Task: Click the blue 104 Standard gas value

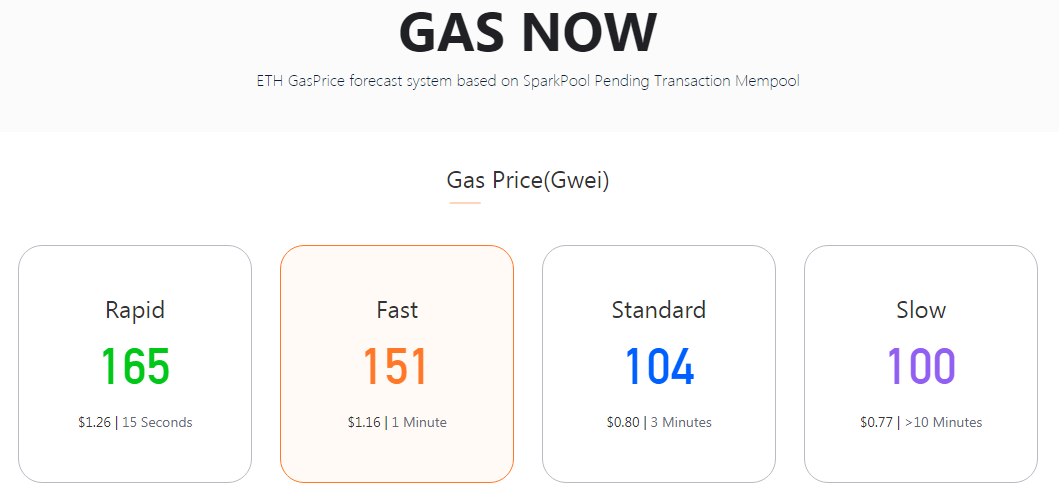Action: (659, 367)
